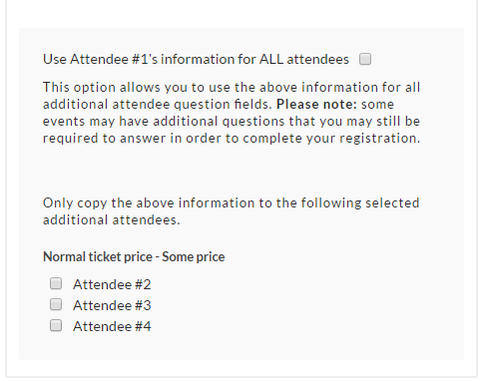The width and height of the screenshot is (480, 381).
Task: Click the 'Attendee #3' label text
Action: coord(112,305)
